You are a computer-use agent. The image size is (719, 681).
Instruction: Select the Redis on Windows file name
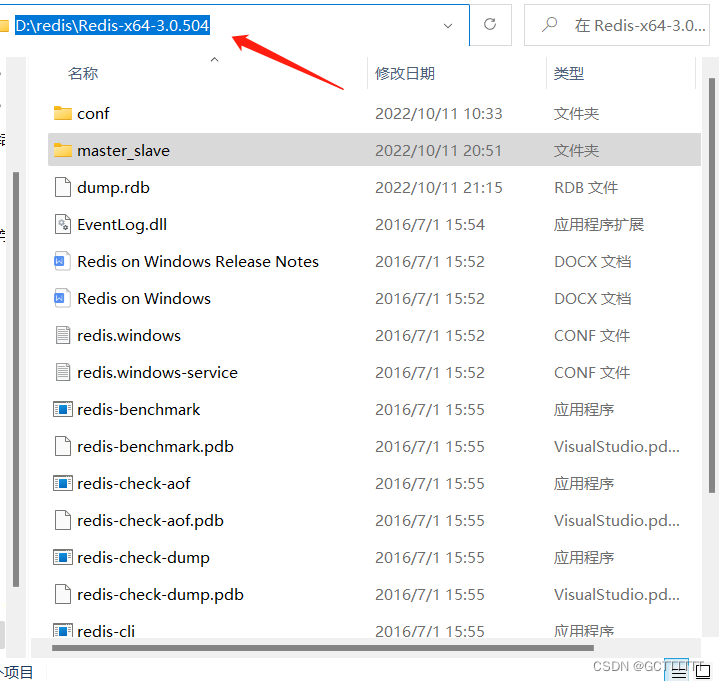(x=144, y=299)
